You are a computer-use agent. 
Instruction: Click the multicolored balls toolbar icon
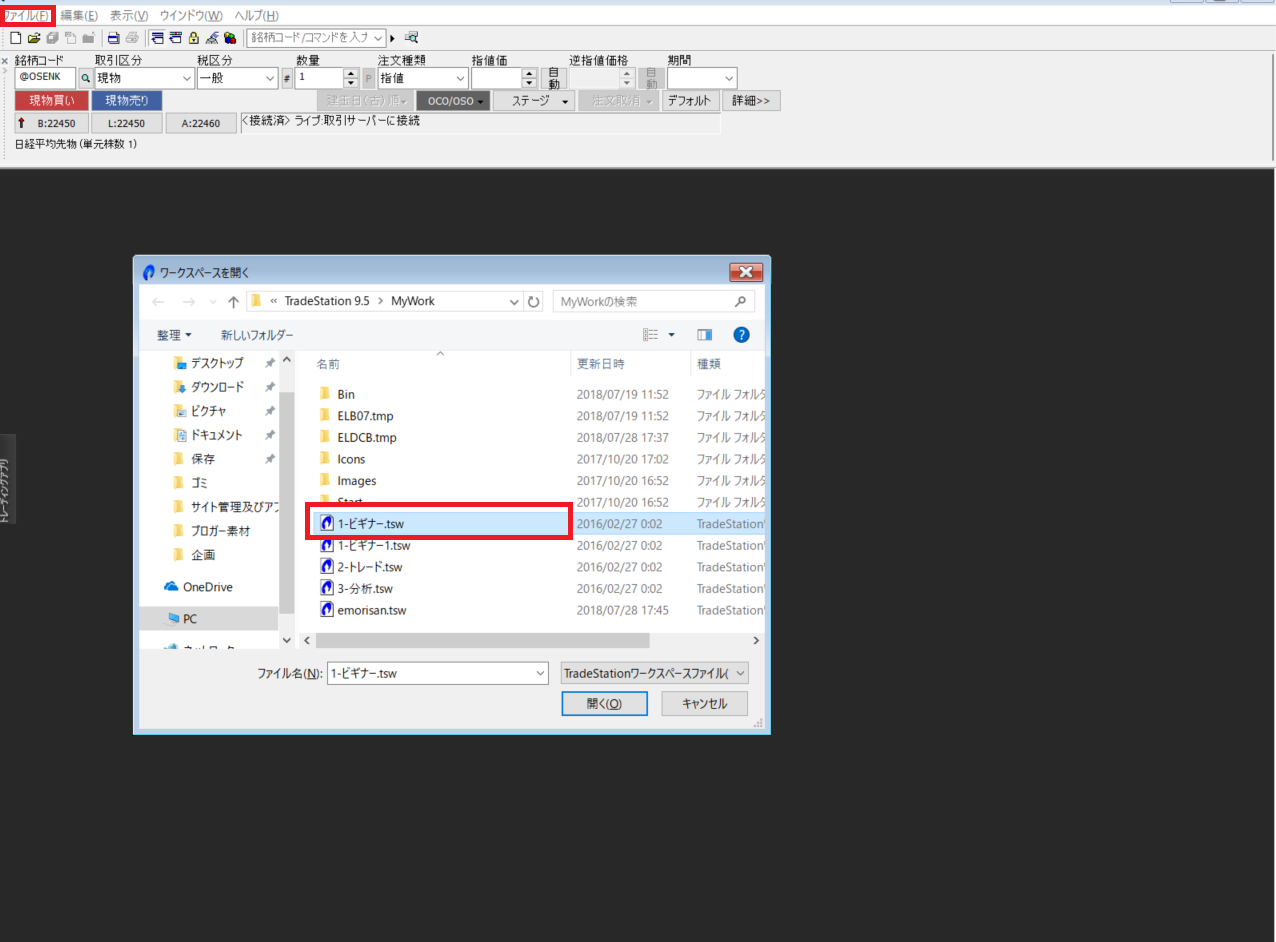230,38
